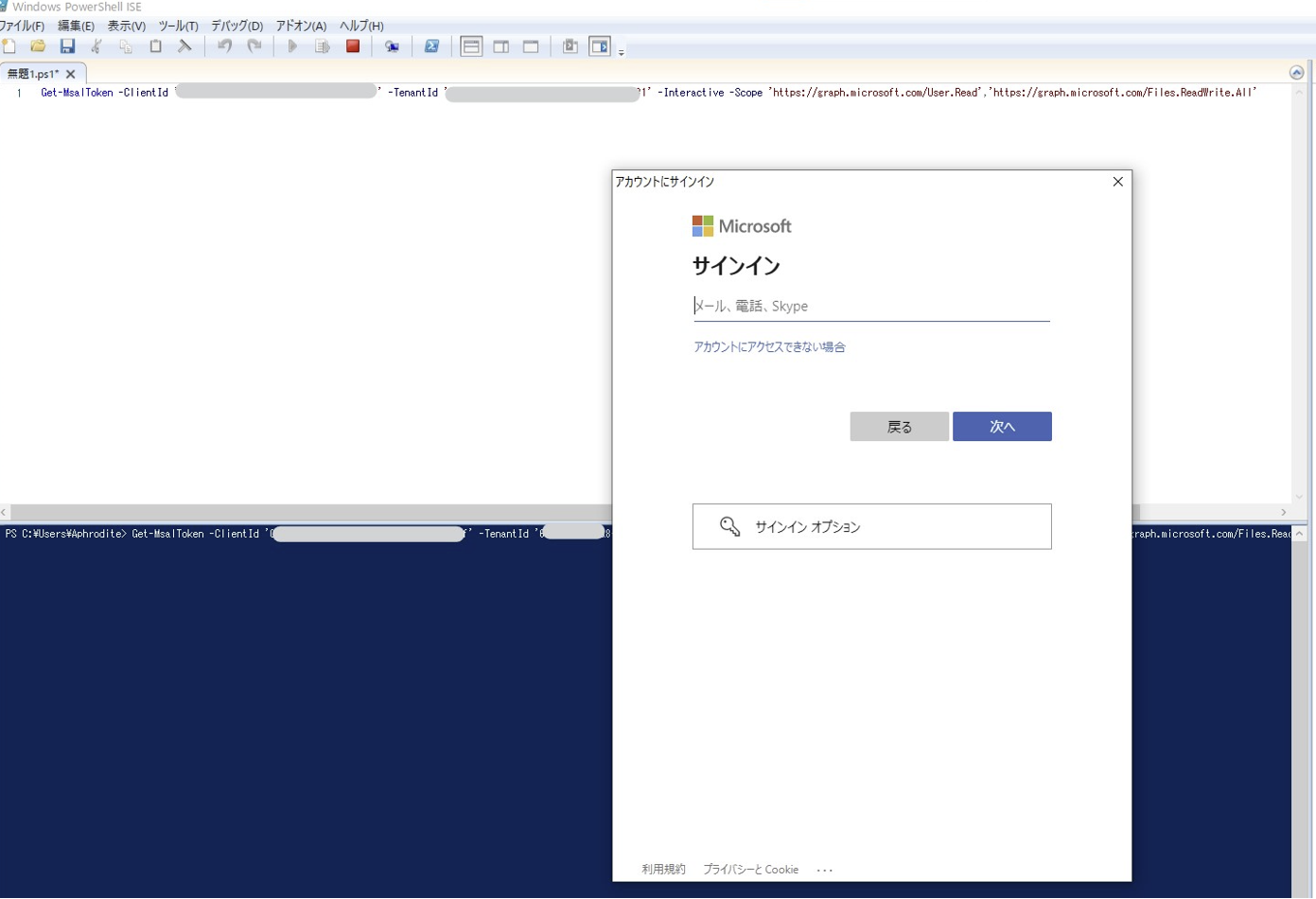This screenshot has width=1316, height=899.
Task: Open toolbar overflow options arrow
Action: coord(622,52)
